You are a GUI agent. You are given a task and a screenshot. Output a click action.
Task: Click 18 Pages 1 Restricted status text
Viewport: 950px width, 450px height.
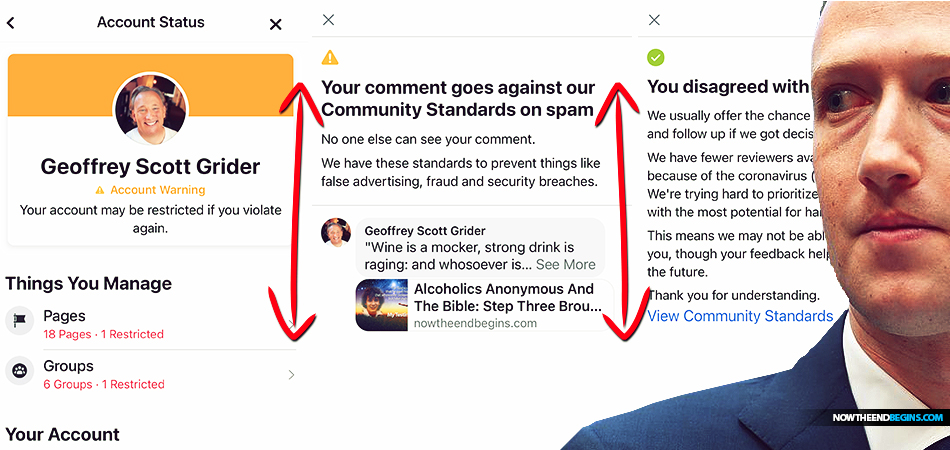coord(104,334)
